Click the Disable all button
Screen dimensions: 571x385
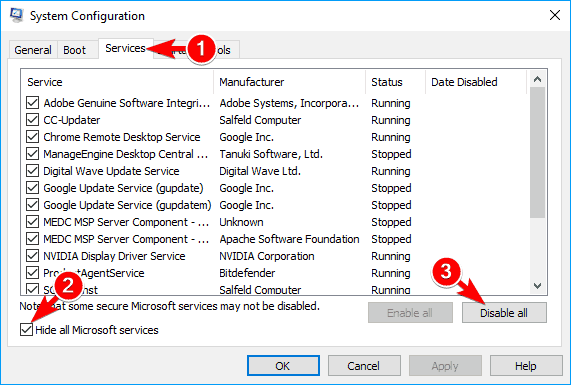click(x=504, y=313)
